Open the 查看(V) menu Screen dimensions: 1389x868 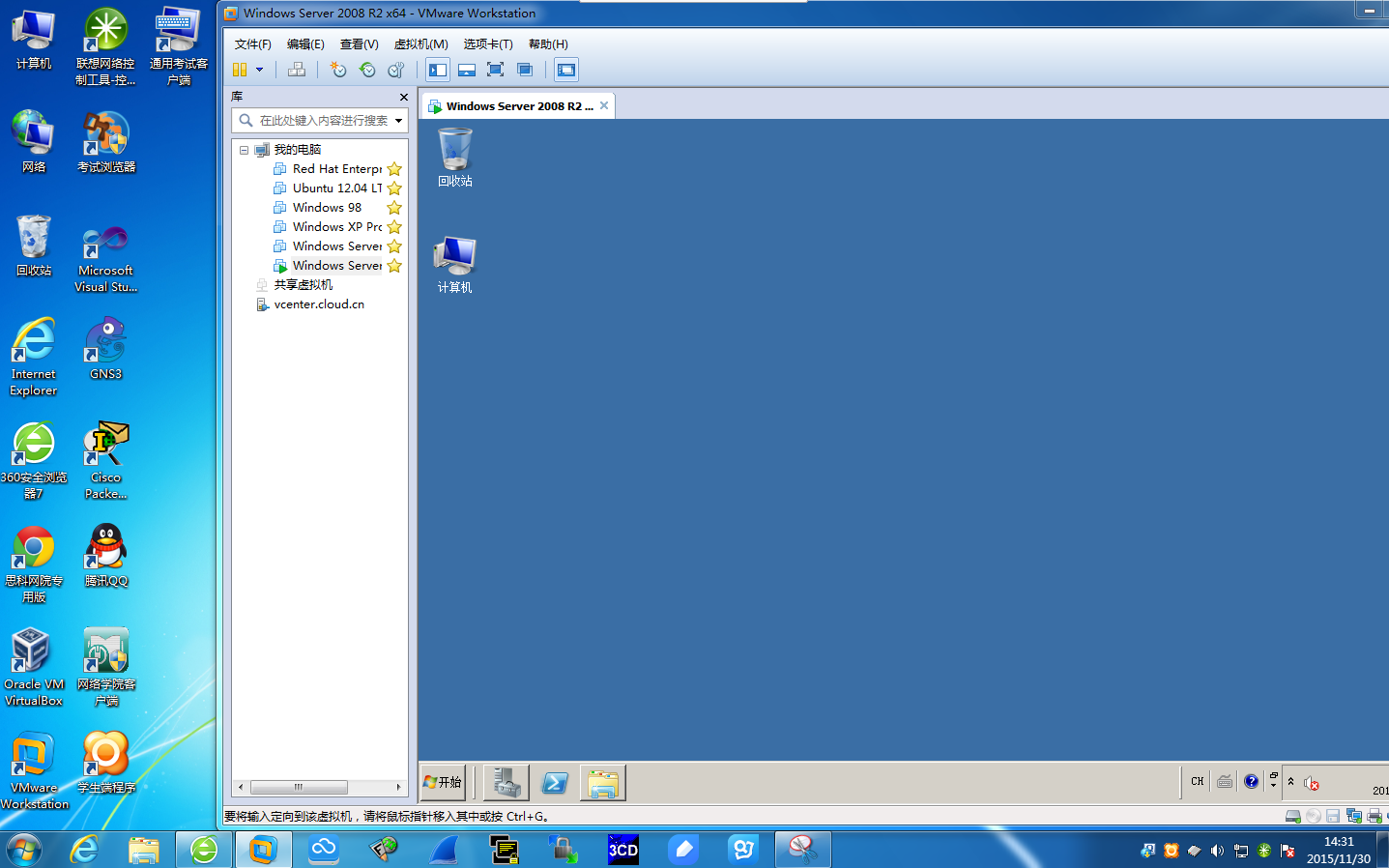click(359, 44)
